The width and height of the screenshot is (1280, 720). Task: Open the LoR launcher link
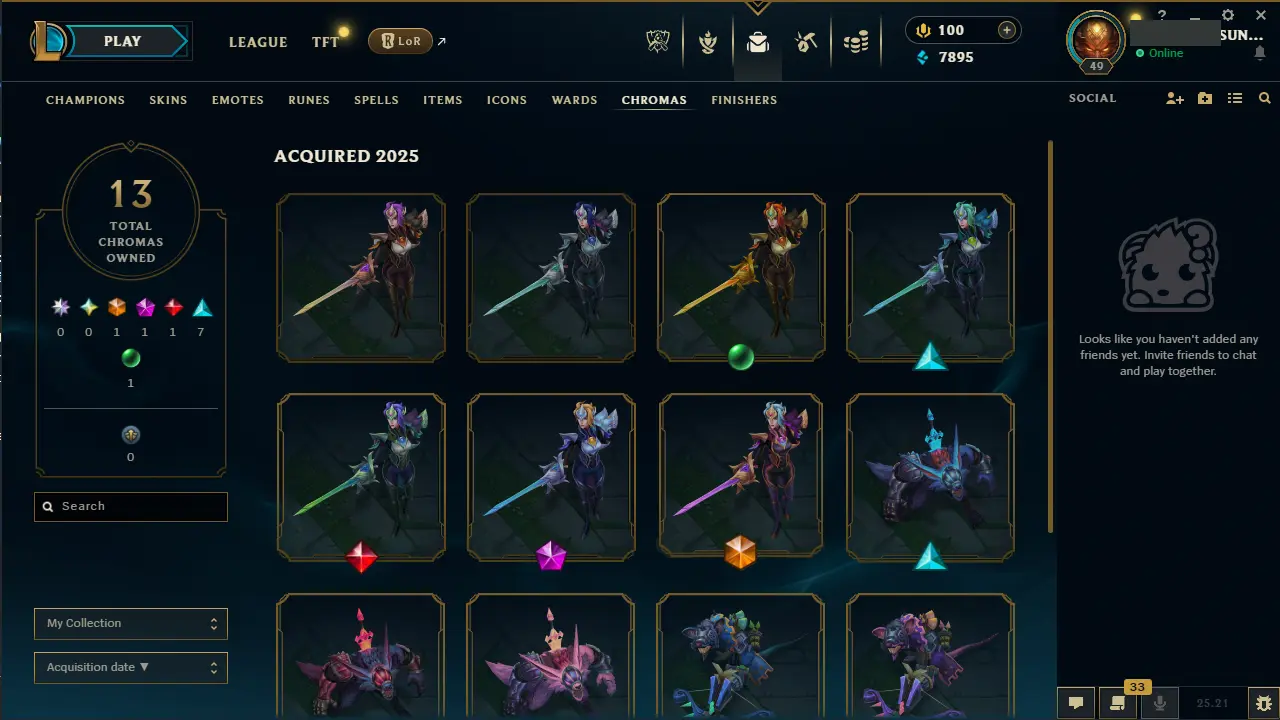click(x=401, y=41)
